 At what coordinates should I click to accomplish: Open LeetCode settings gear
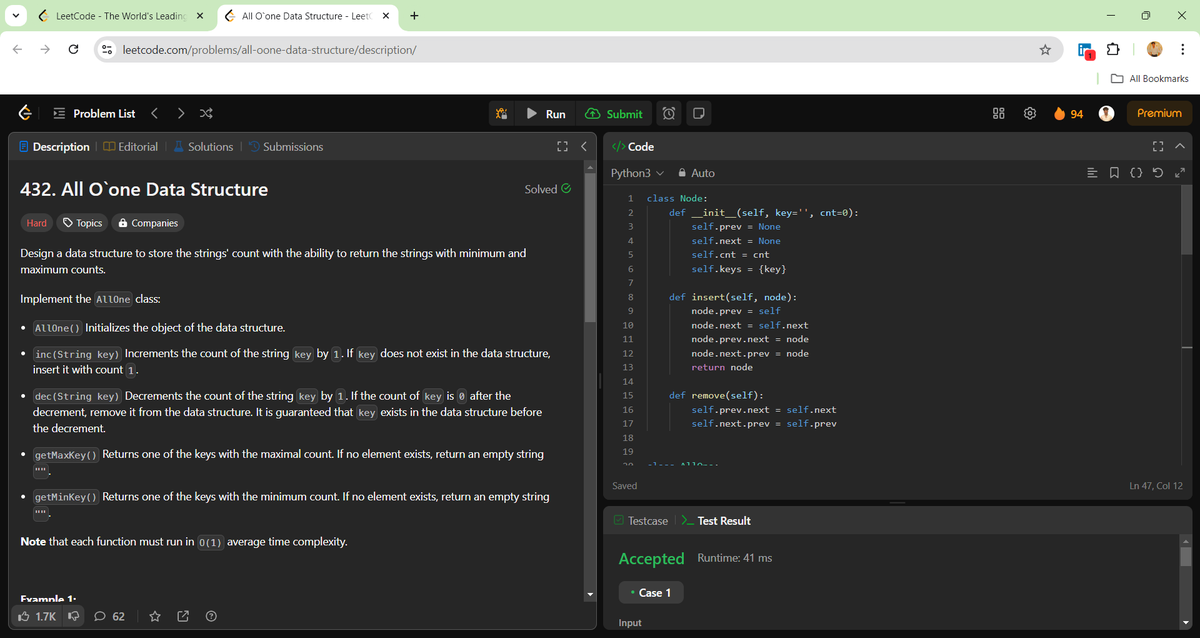[x=1030, y=114]
